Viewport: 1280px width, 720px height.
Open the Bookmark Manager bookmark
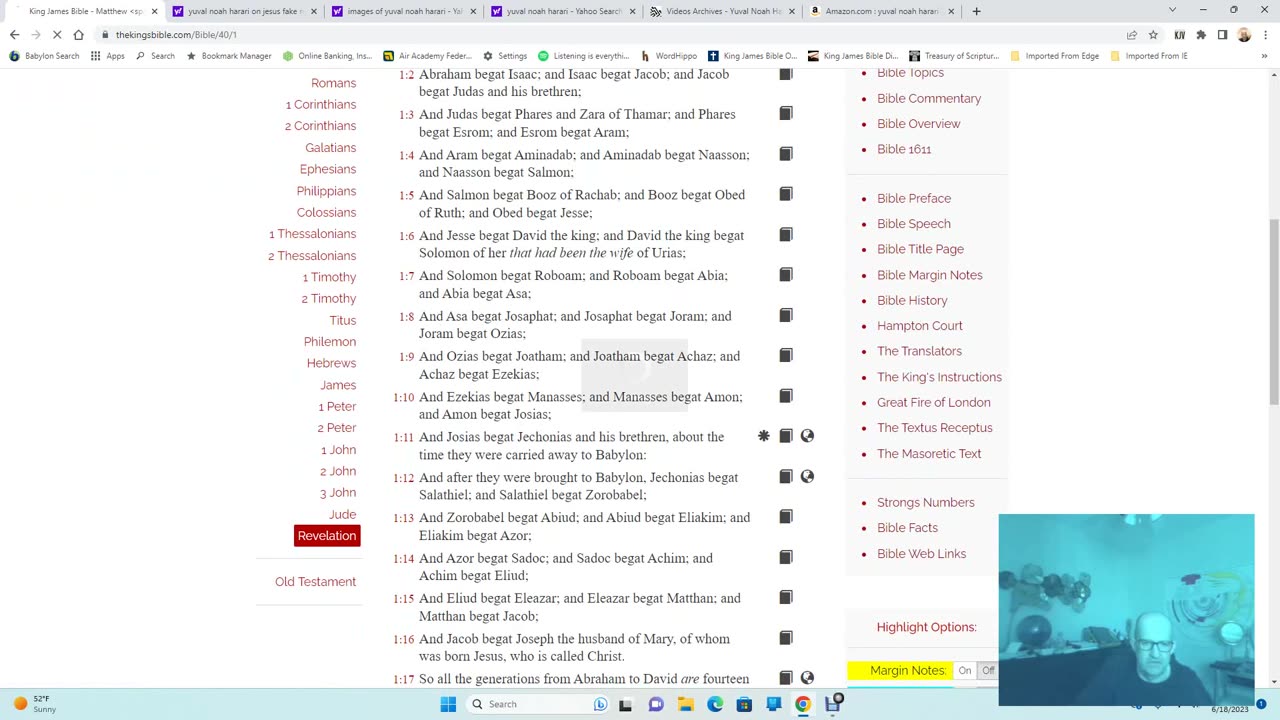[229, 56]
